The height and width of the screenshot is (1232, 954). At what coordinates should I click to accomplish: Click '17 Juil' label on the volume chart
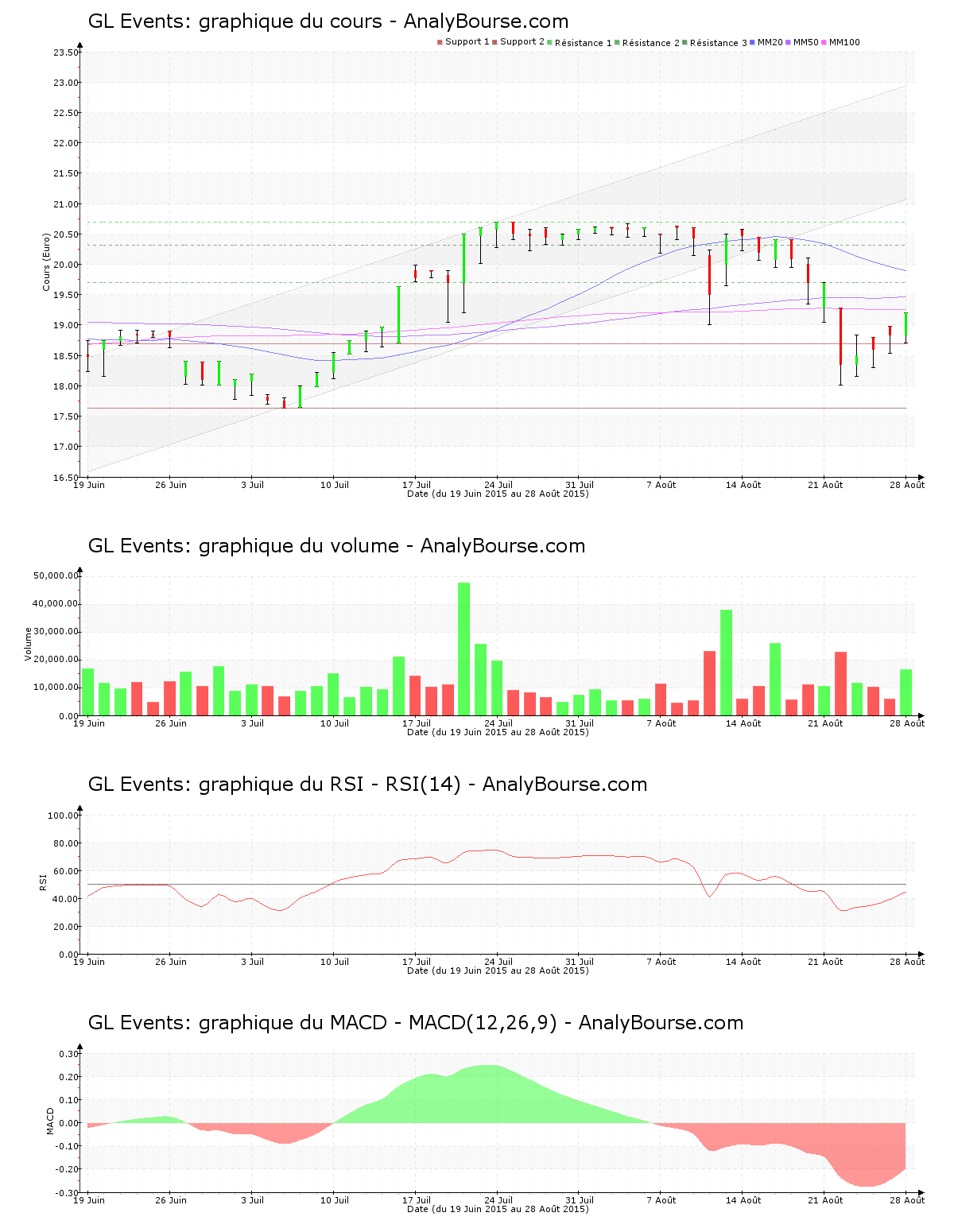pos(417,723)
